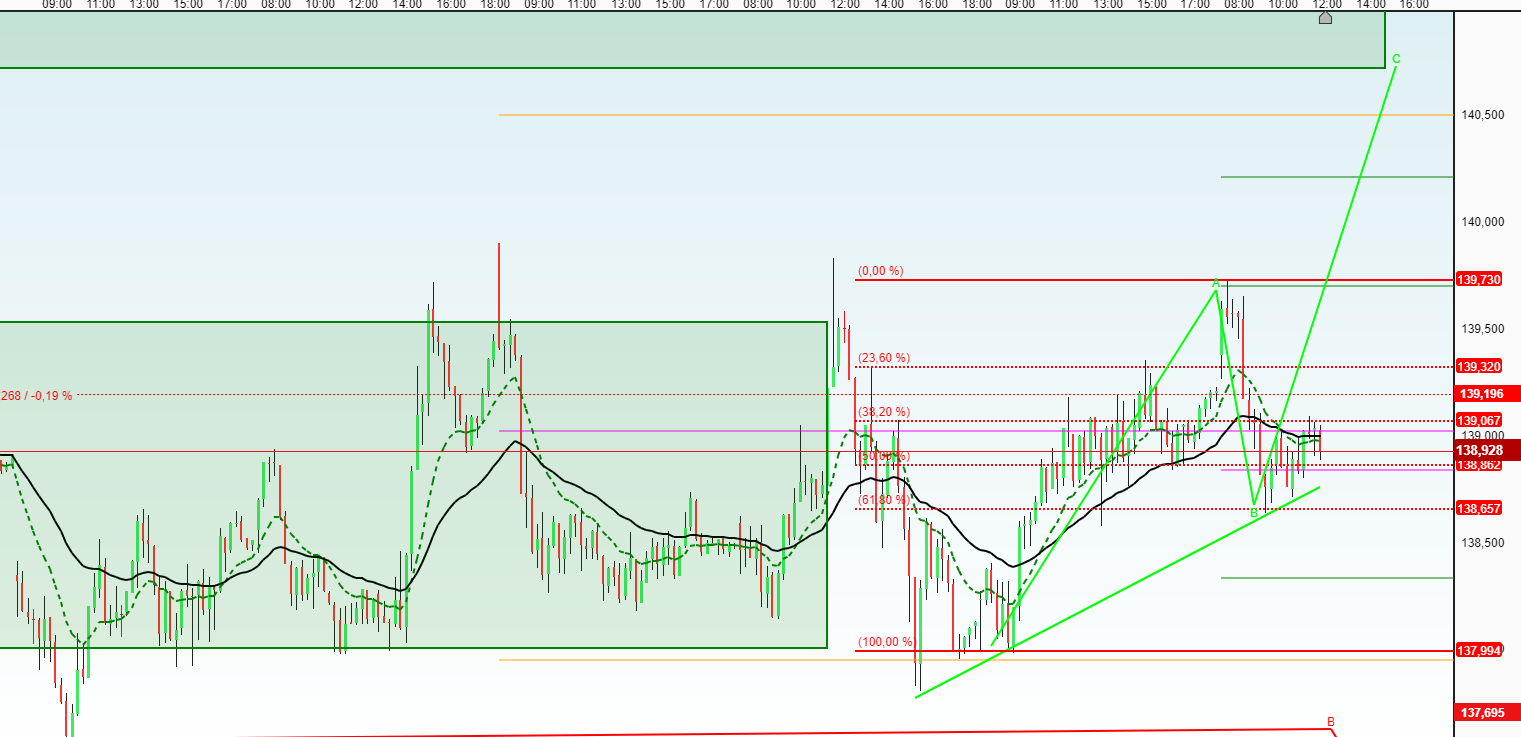This screenshot has height=737, width=1521.
Task: Click the red 137,994 price label
Action: [x=1479, y=651]
